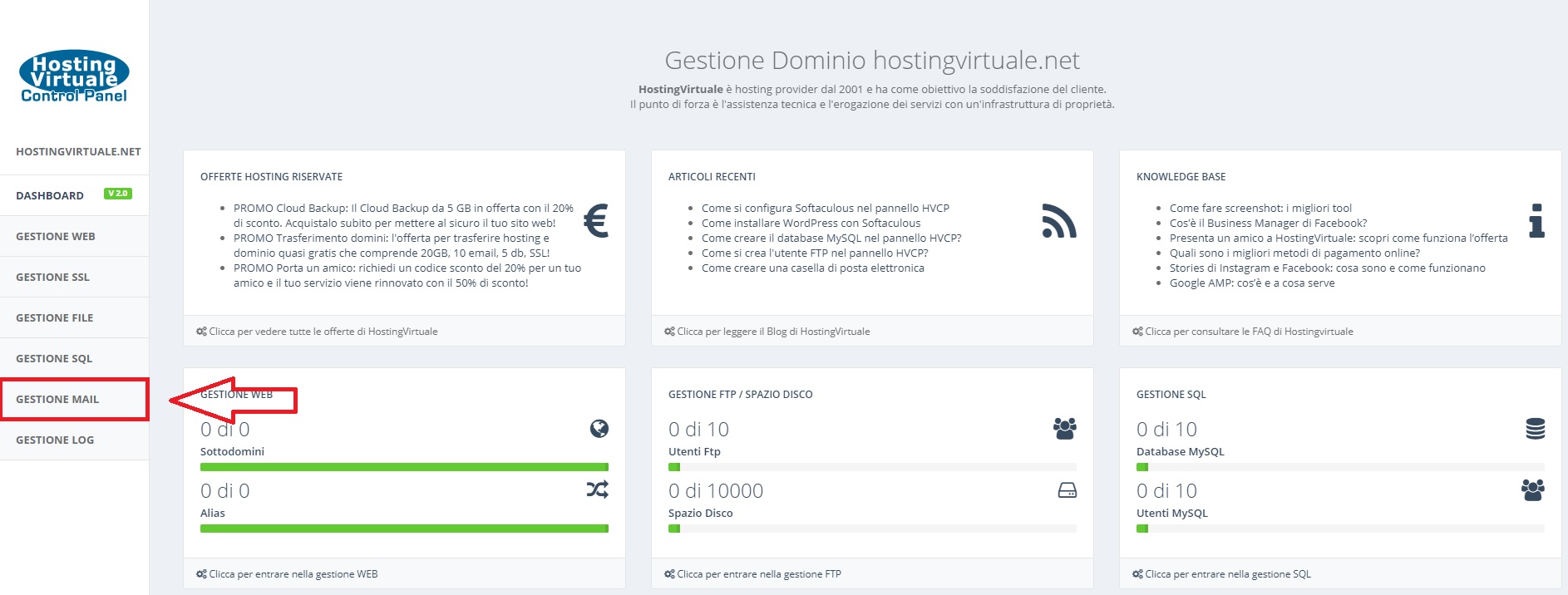Click the Utenti Ftp progress bar
This screenshot has width=1568, height=595.
(872, 467)
